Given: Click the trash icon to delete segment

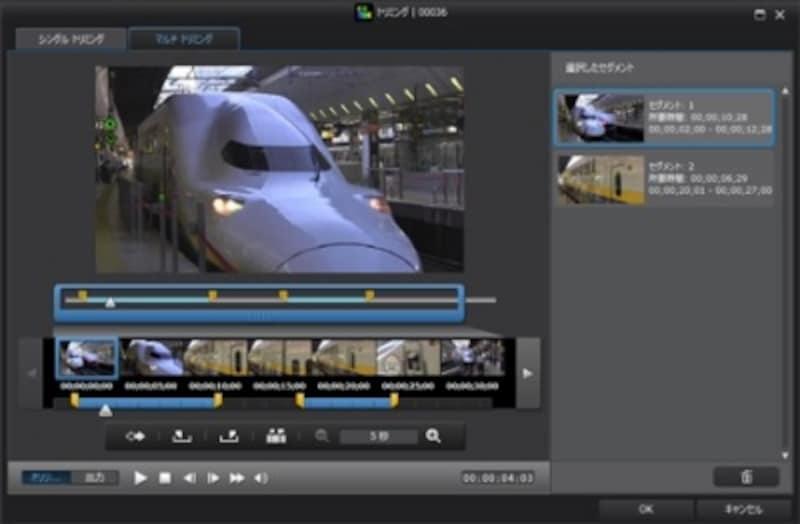Looking at the screenshot, I should [x=746, y=477].
